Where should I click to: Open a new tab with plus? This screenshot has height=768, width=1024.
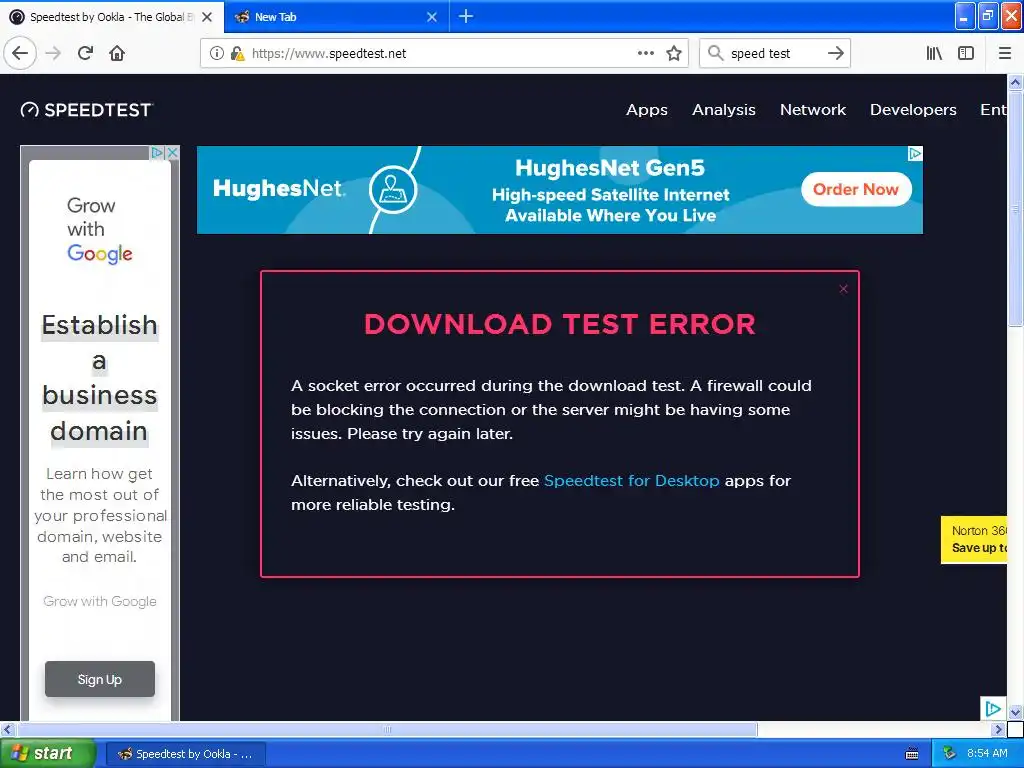(466, 16)
